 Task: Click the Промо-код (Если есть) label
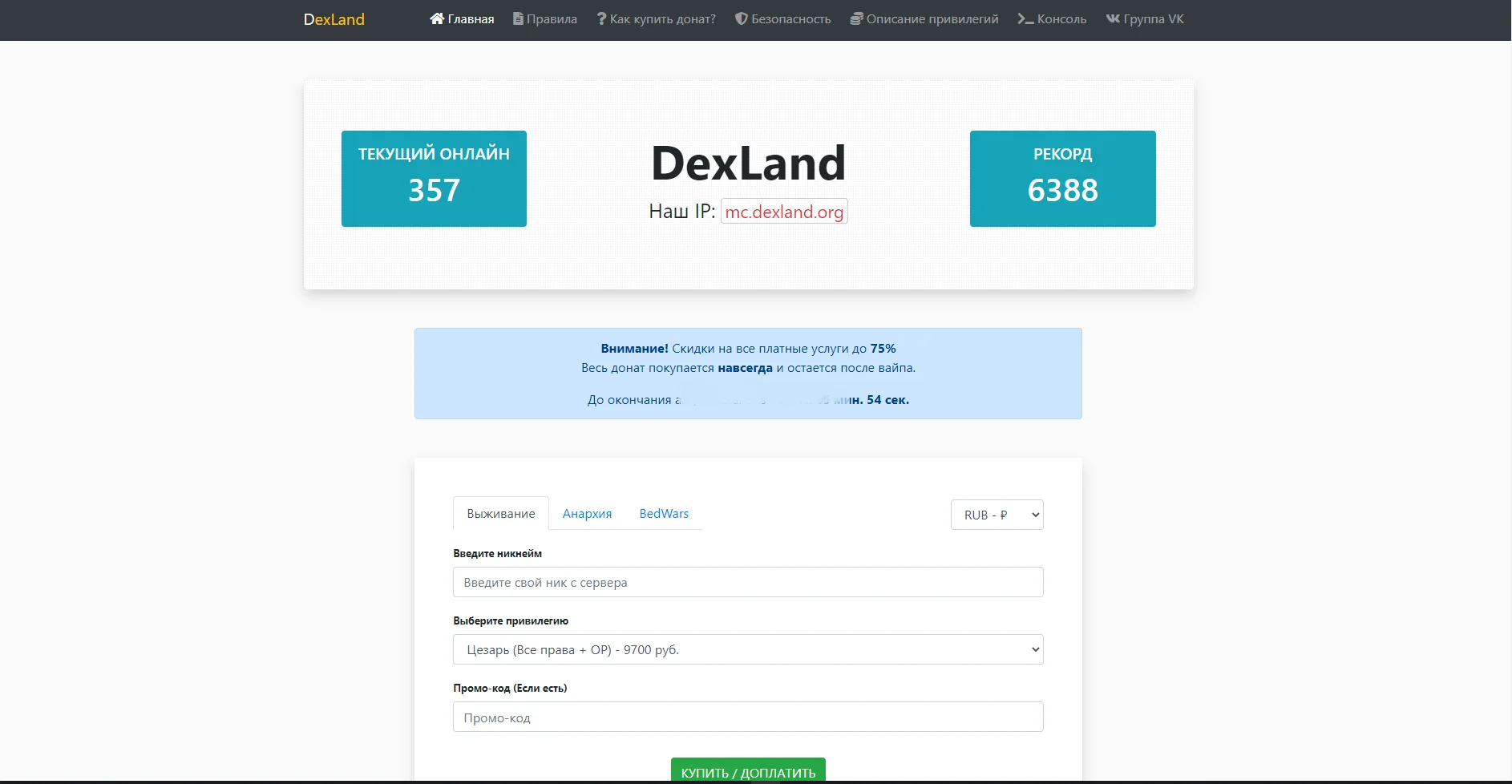coord(510,688)
